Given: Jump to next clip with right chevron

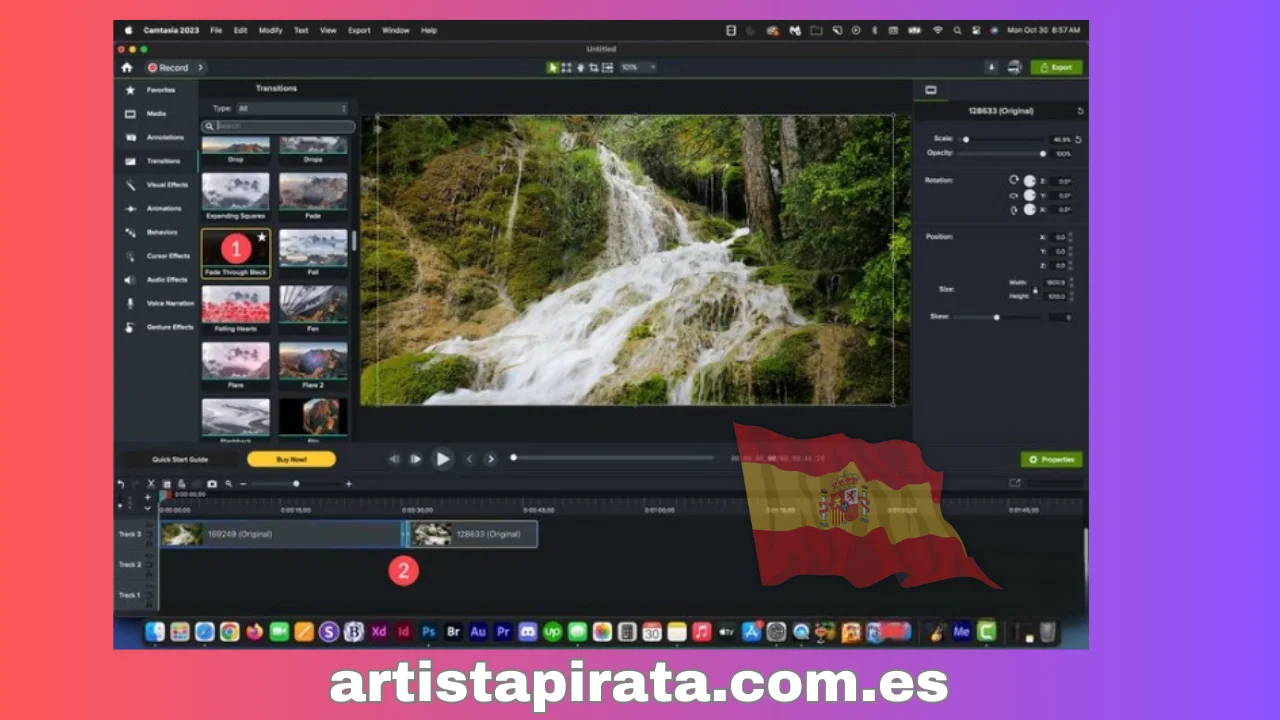Looking at the screenshot, I should click(x=490, y=459).
